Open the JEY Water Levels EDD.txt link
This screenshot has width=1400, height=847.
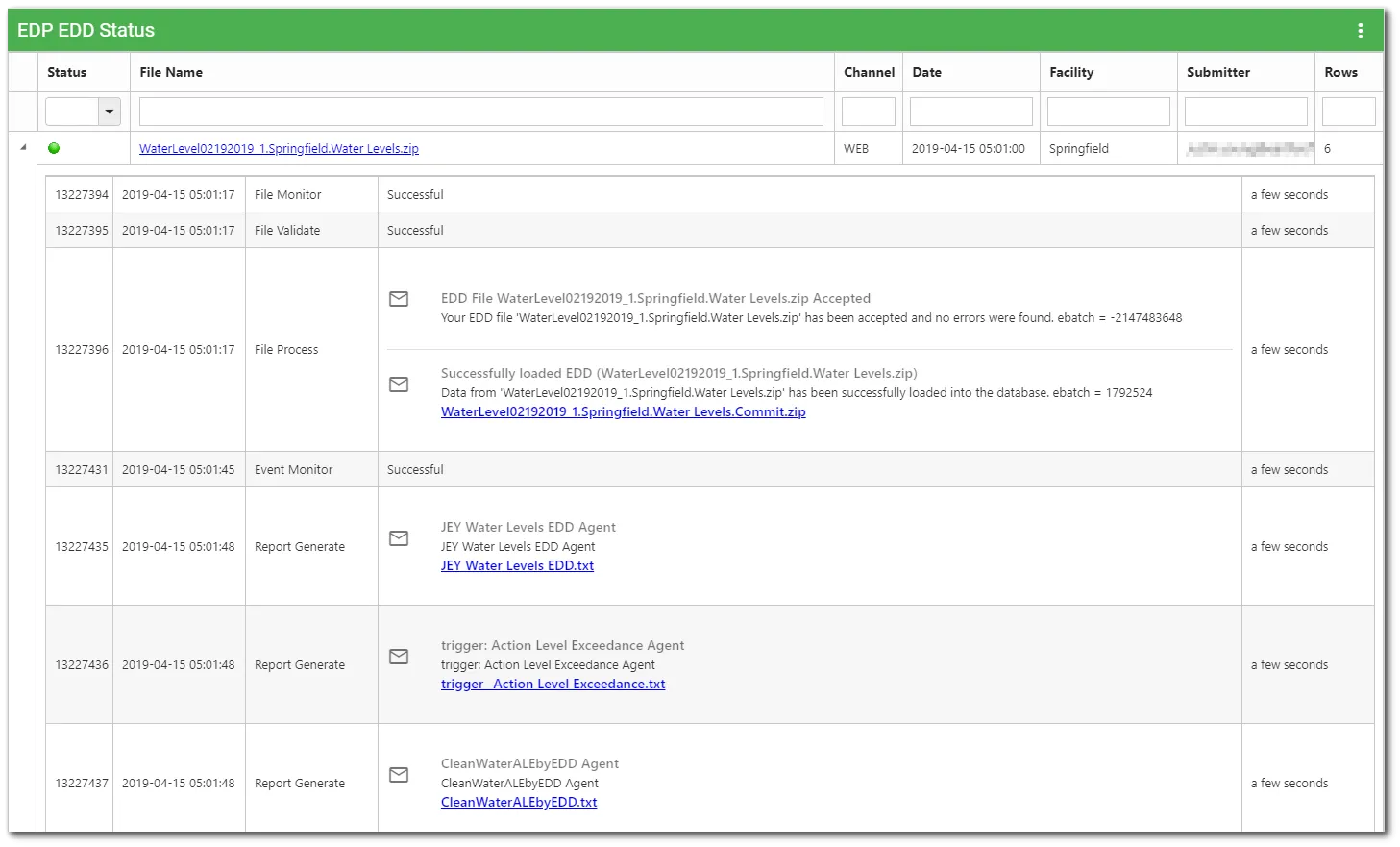pyautogui.click(x=517, y=565)
